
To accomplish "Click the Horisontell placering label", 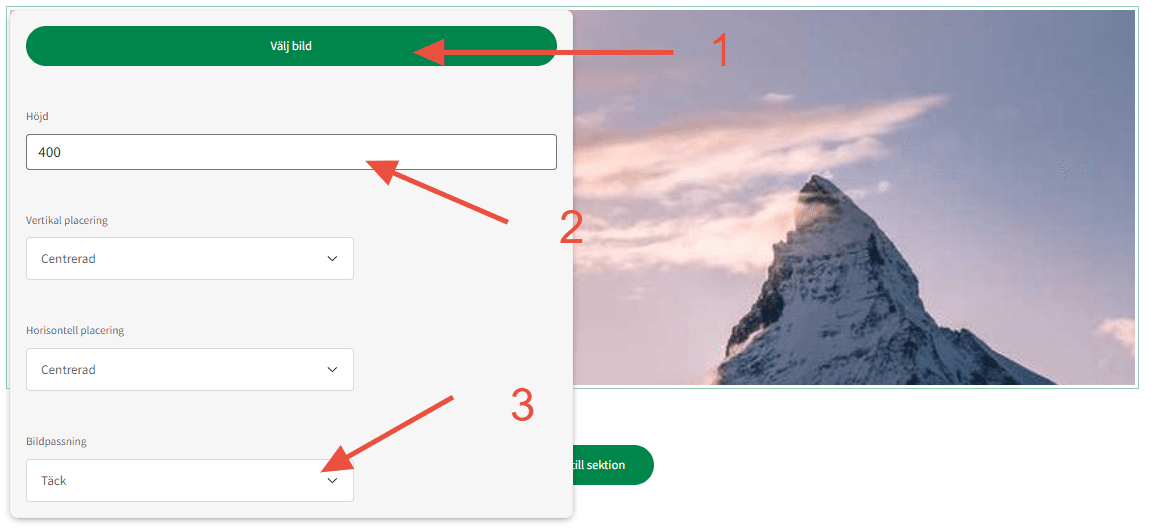I will click(x=75, y=331).
